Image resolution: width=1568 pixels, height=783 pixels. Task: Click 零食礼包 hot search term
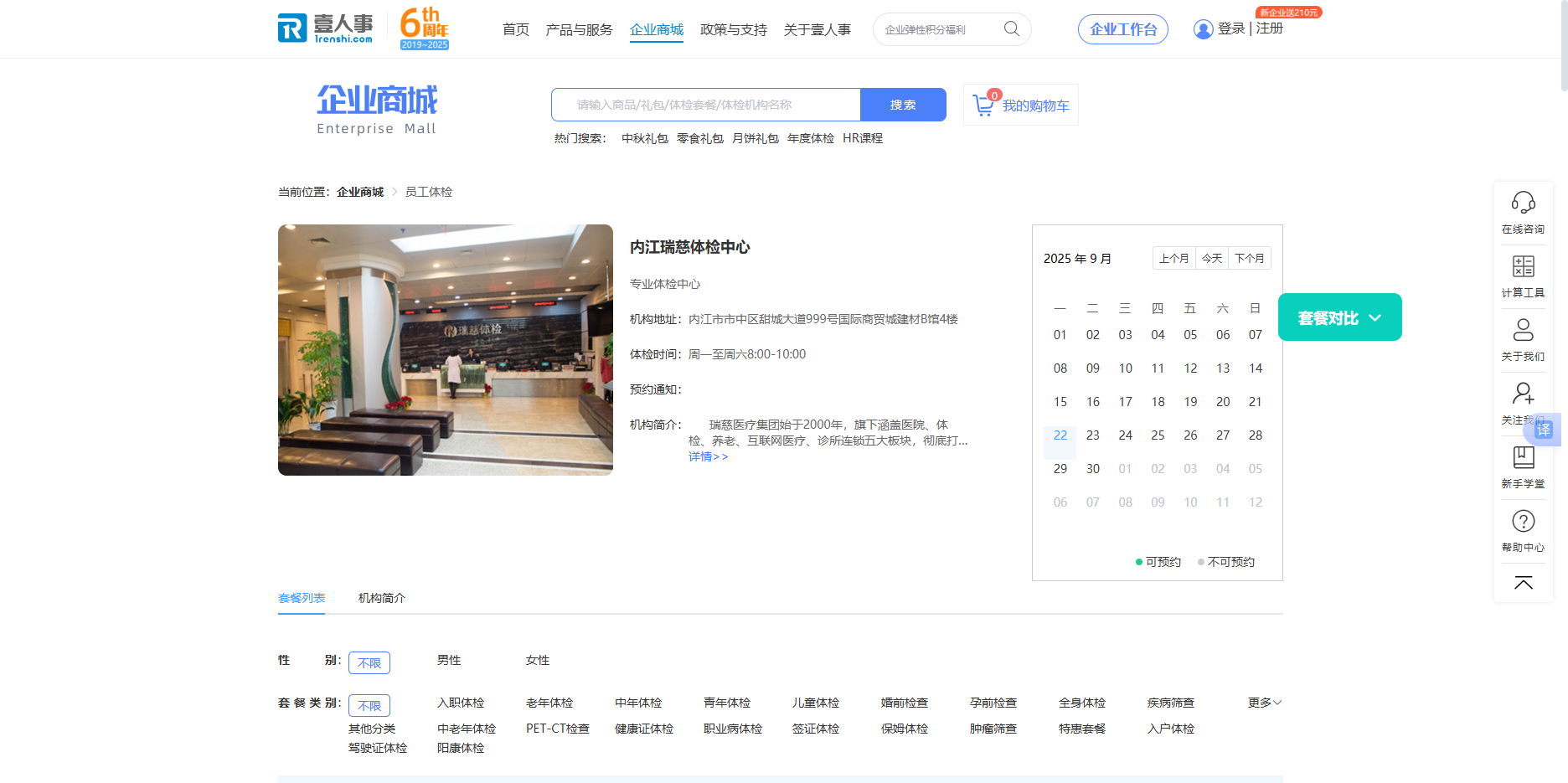point(700,138)
